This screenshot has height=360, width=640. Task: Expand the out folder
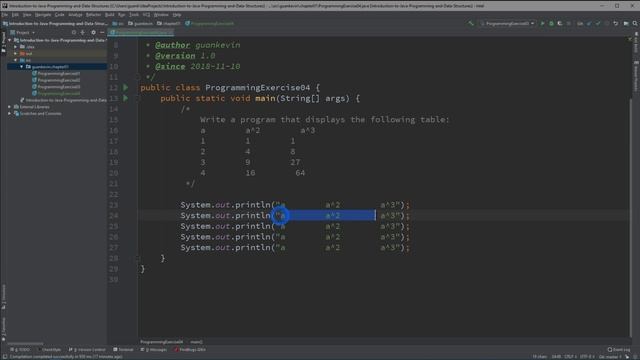16,53
